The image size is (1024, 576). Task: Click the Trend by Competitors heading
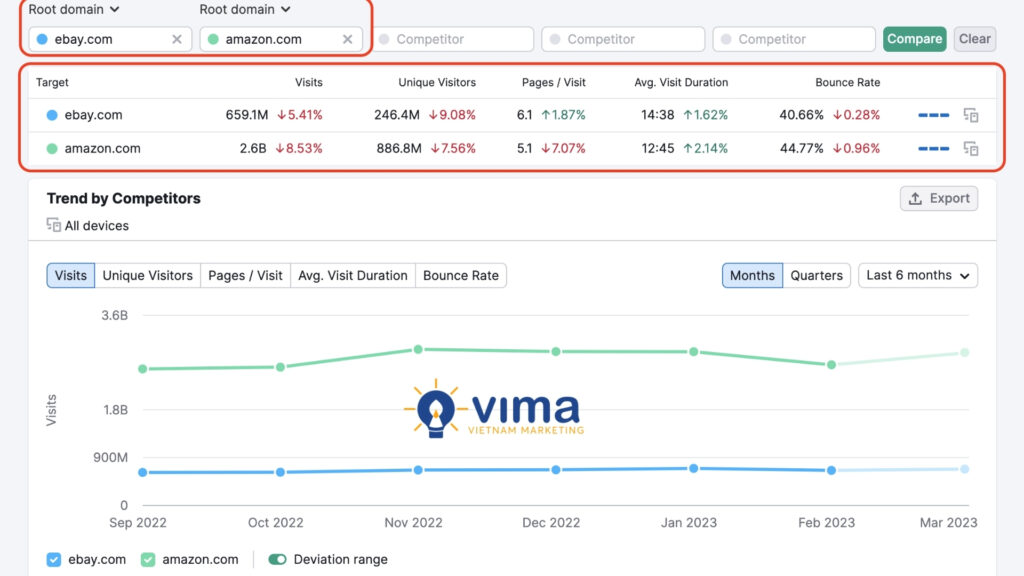click(123, 199)
